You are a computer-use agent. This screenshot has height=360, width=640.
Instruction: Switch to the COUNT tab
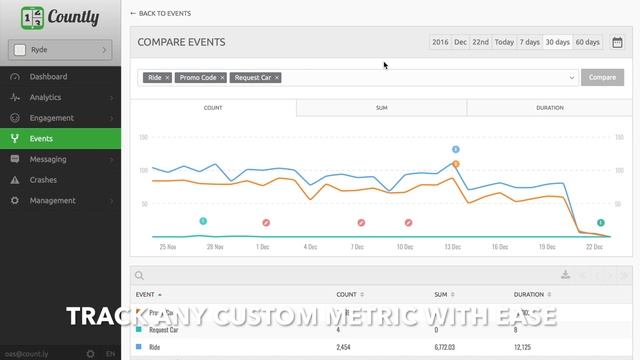click(x=213, y=108)
